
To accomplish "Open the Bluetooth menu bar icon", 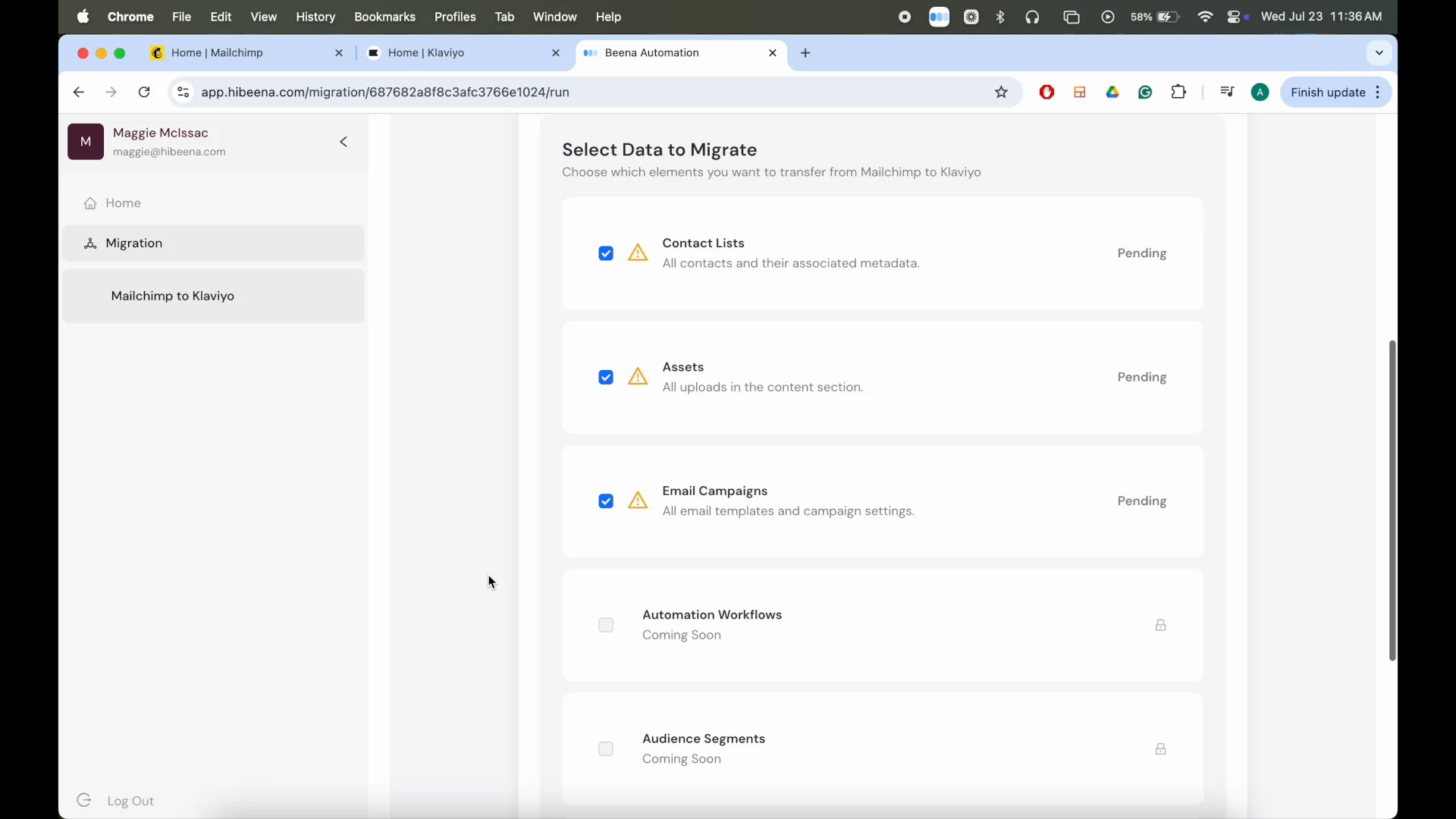I will tap(1001, 17).
